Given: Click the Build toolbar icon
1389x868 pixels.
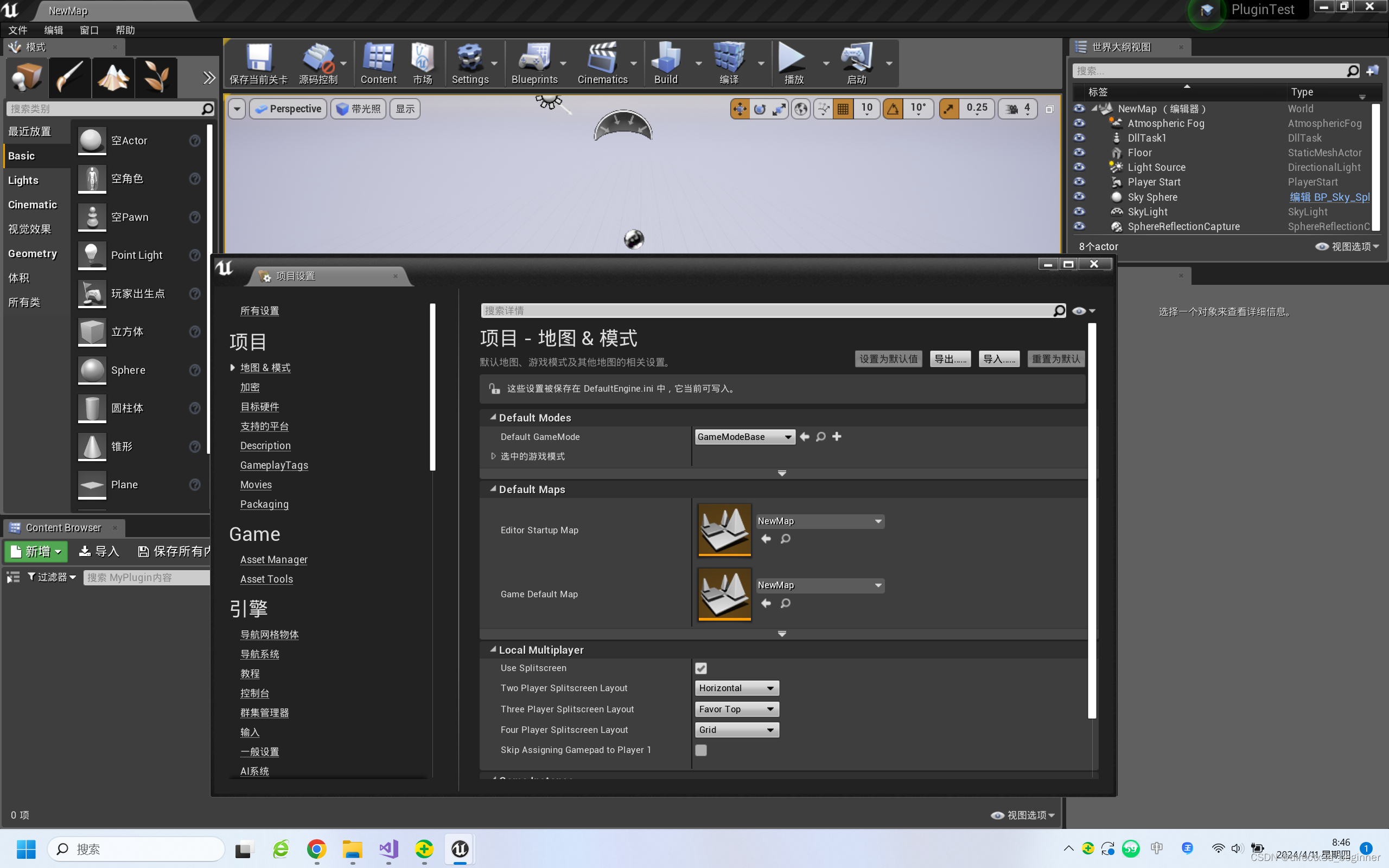Looking at the screenshot, I should tap(665, 63).
